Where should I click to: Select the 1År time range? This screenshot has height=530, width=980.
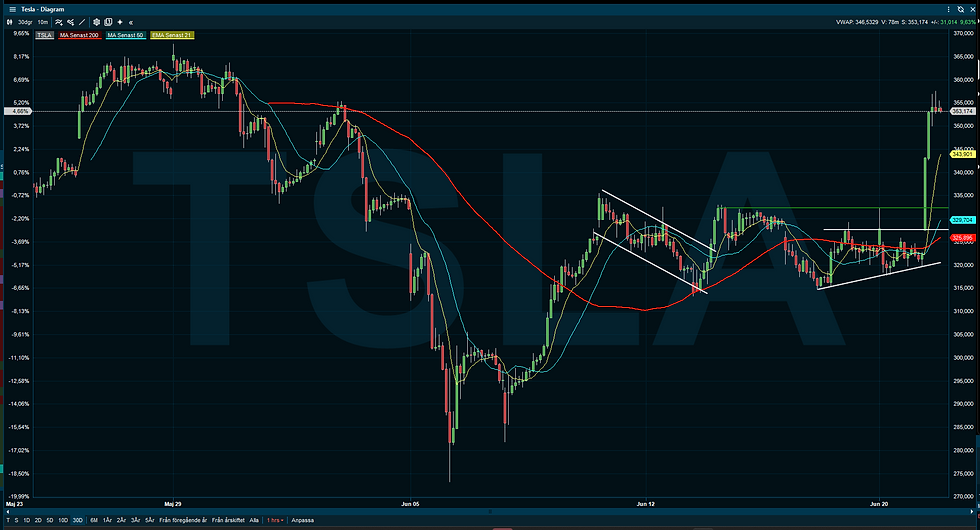[x=108, y=520]
